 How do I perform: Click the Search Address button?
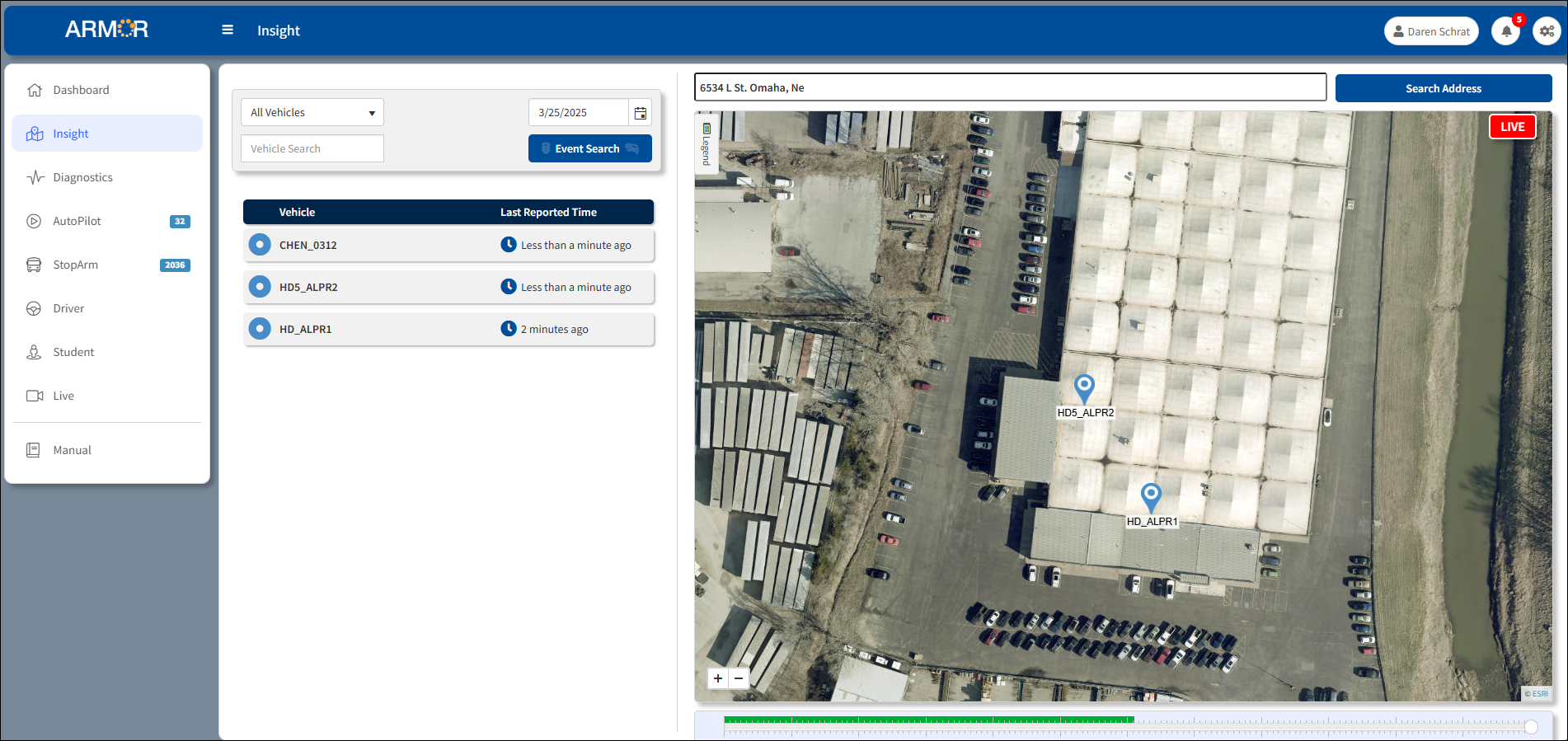1443,88
